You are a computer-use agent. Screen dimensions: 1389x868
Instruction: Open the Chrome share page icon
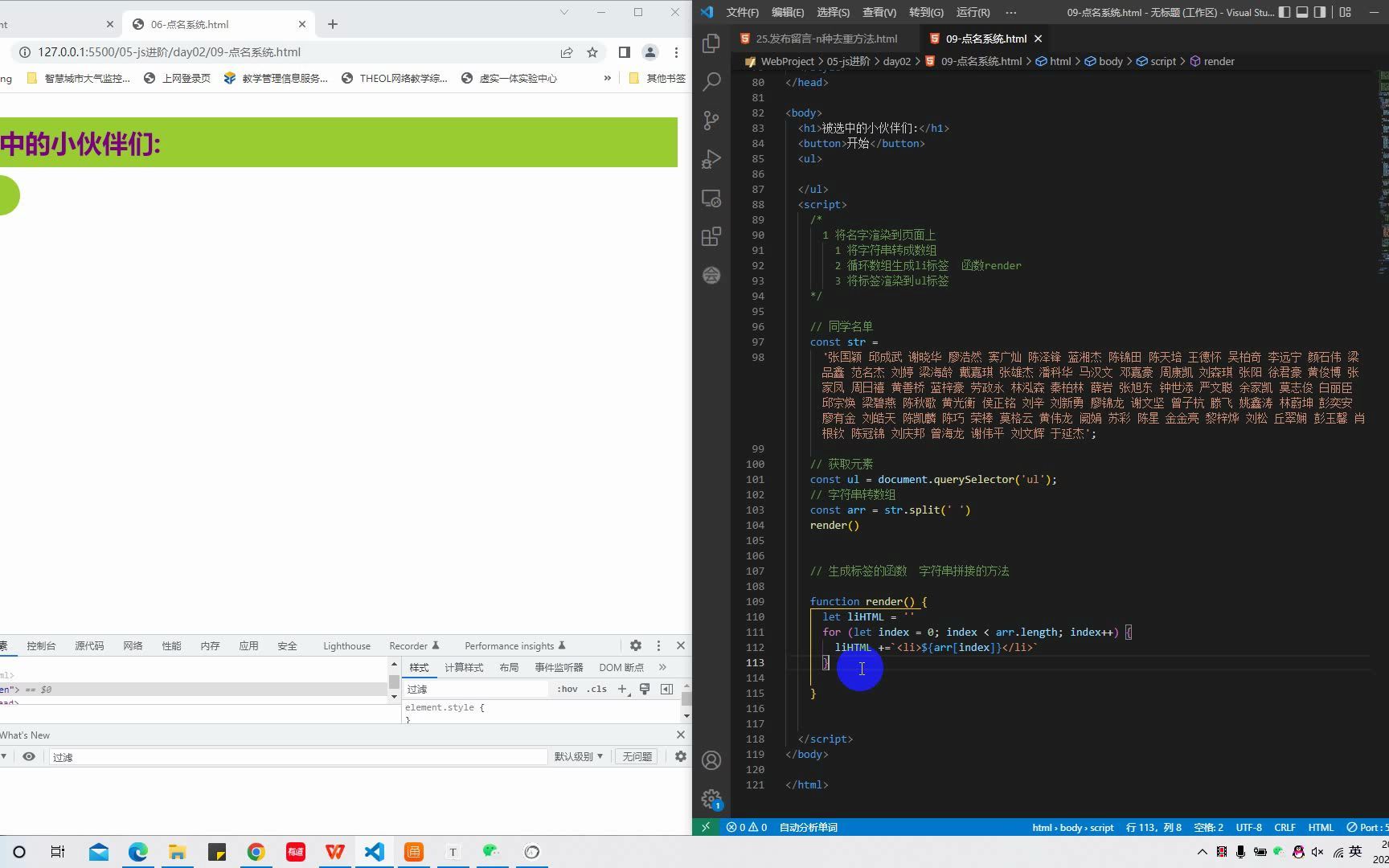tap(567, 52)
